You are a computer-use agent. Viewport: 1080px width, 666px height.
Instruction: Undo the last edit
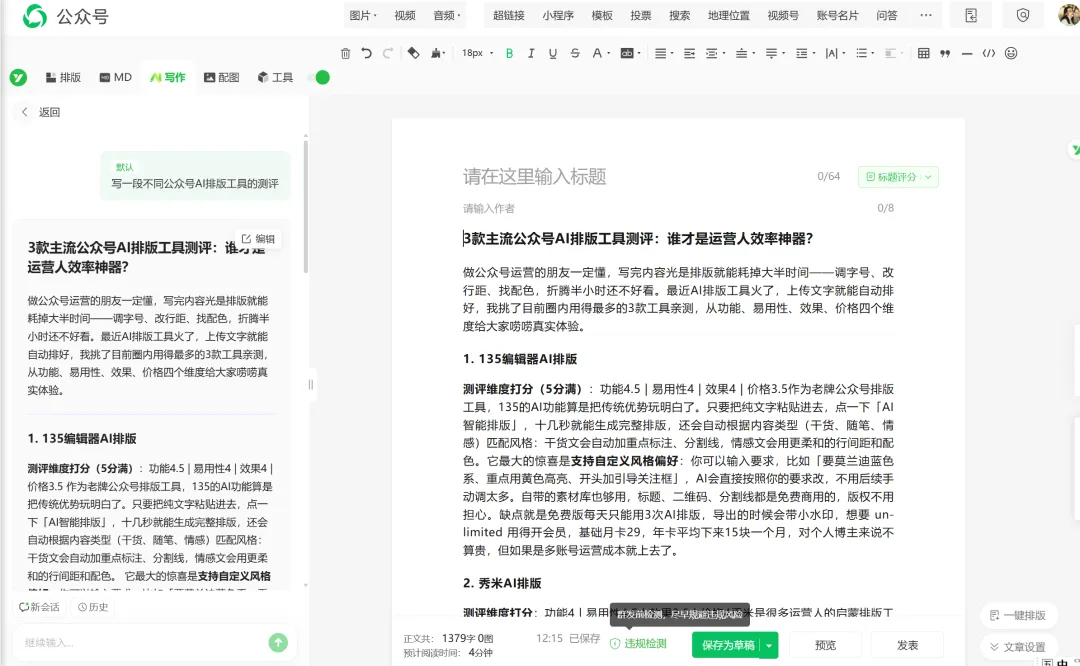pyautogui.click(x=366, y=53)
